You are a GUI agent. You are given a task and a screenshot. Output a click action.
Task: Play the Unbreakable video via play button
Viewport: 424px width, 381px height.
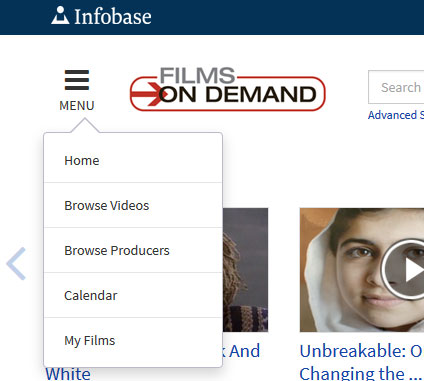[403, 269]
